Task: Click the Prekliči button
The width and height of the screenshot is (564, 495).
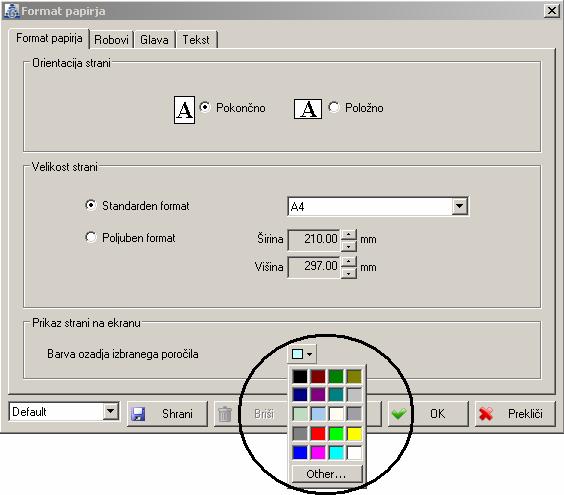Action: (x=515, y=414)
